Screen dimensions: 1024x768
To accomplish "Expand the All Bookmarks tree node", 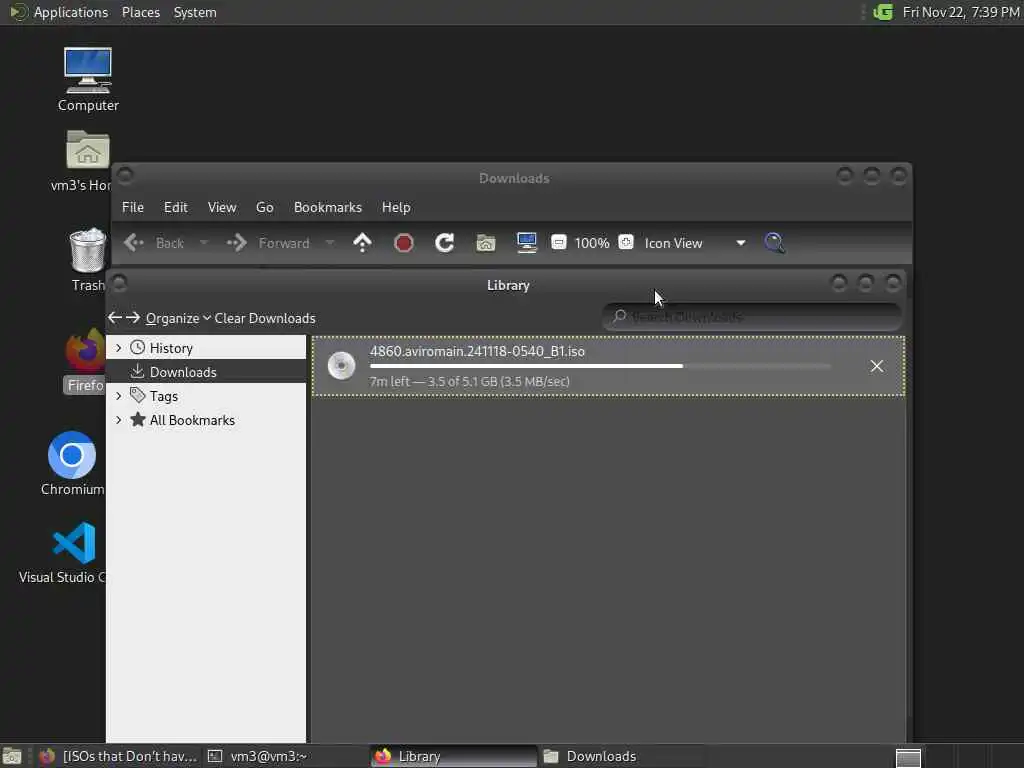I will click(119, 420).
